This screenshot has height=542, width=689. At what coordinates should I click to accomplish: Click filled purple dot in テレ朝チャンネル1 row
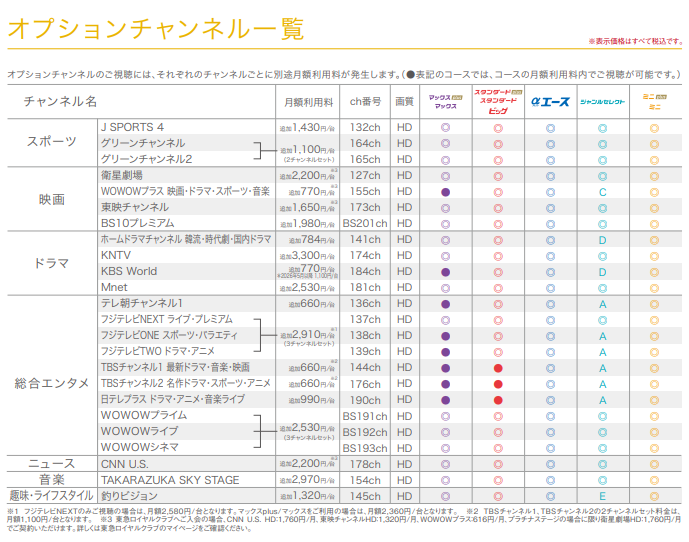[x=446, y=304]
